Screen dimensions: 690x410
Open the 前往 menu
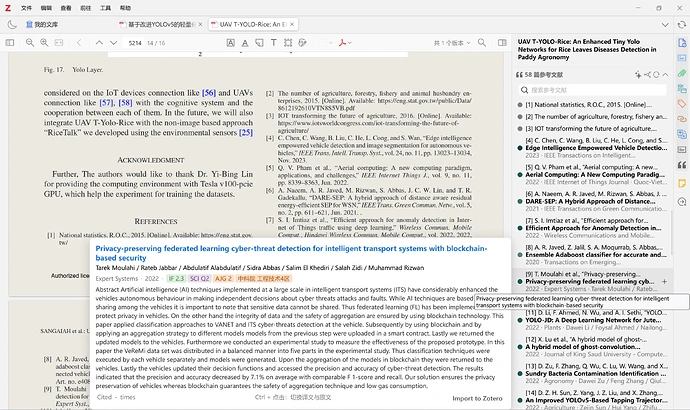coord(85,8)
